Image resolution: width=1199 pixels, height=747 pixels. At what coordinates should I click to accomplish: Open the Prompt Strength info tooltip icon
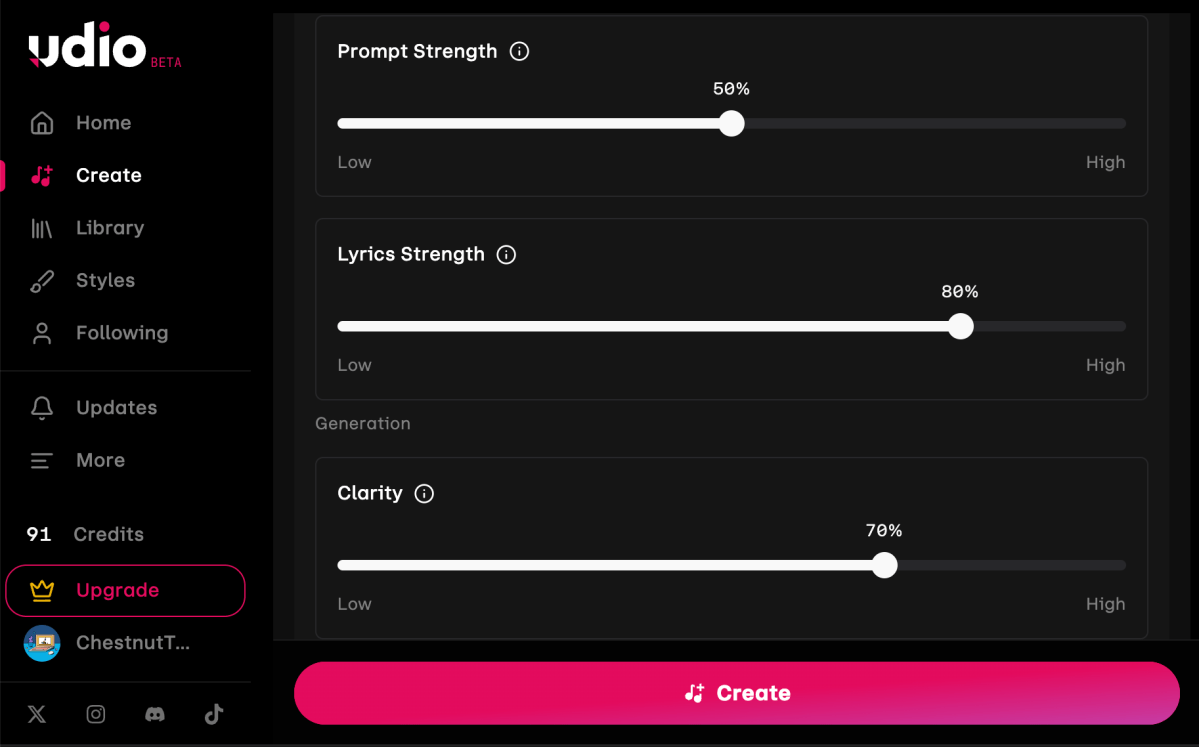point(519,51)
